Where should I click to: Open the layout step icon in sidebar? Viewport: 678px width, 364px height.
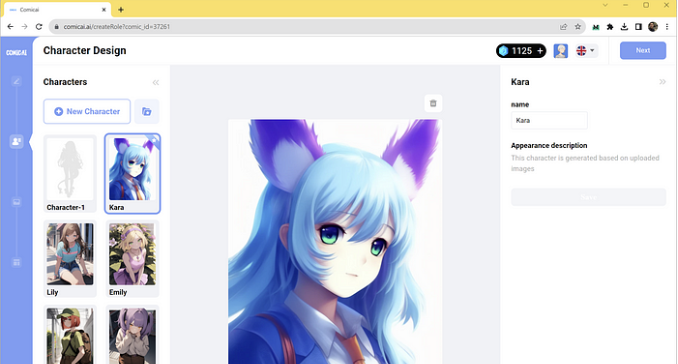tap(16, 262)
